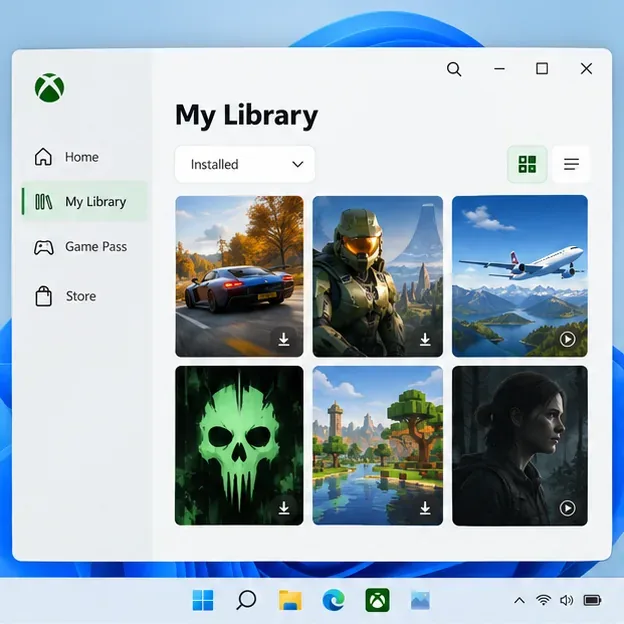Launch File Explorer from taskbar
The image size is (624, 624).
(x=290, y=600)
